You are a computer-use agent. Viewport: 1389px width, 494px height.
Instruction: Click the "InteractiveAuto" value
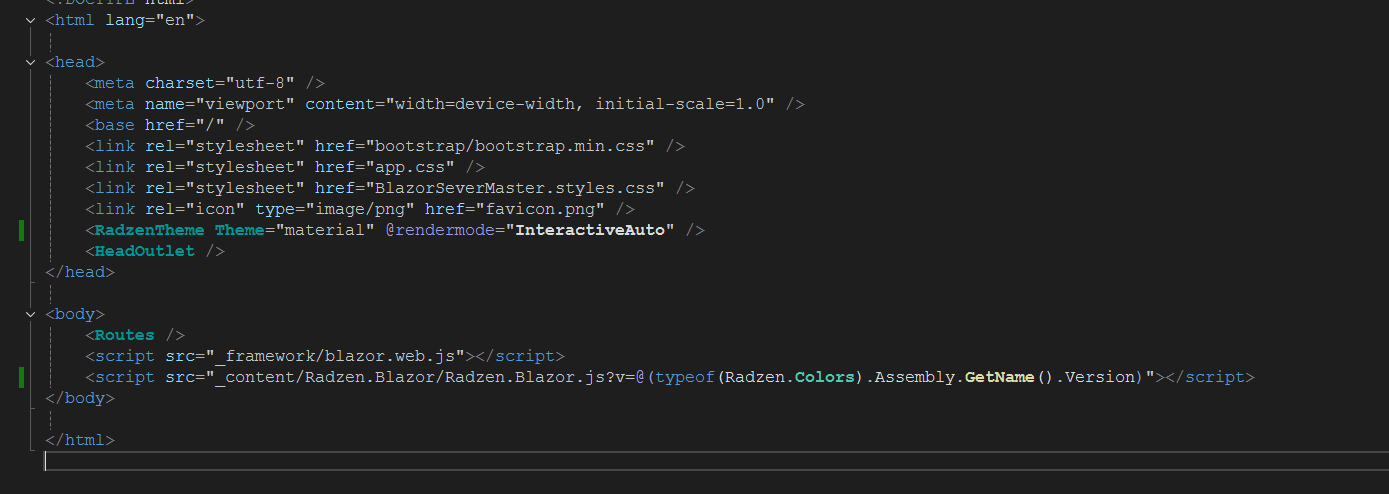[x=590, y=230]
